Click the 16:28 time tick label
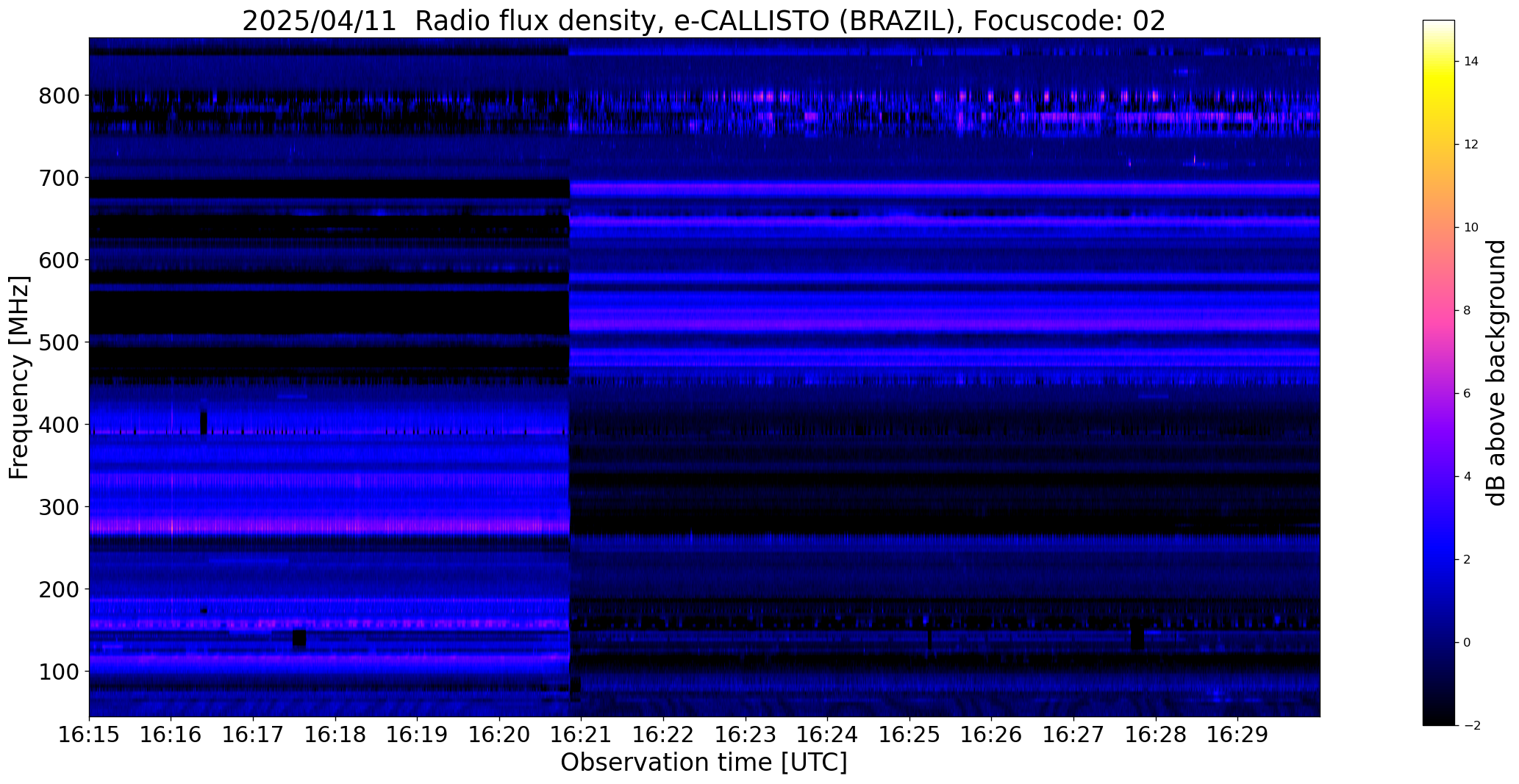Screen dimensions: 1519x784 1157,736
